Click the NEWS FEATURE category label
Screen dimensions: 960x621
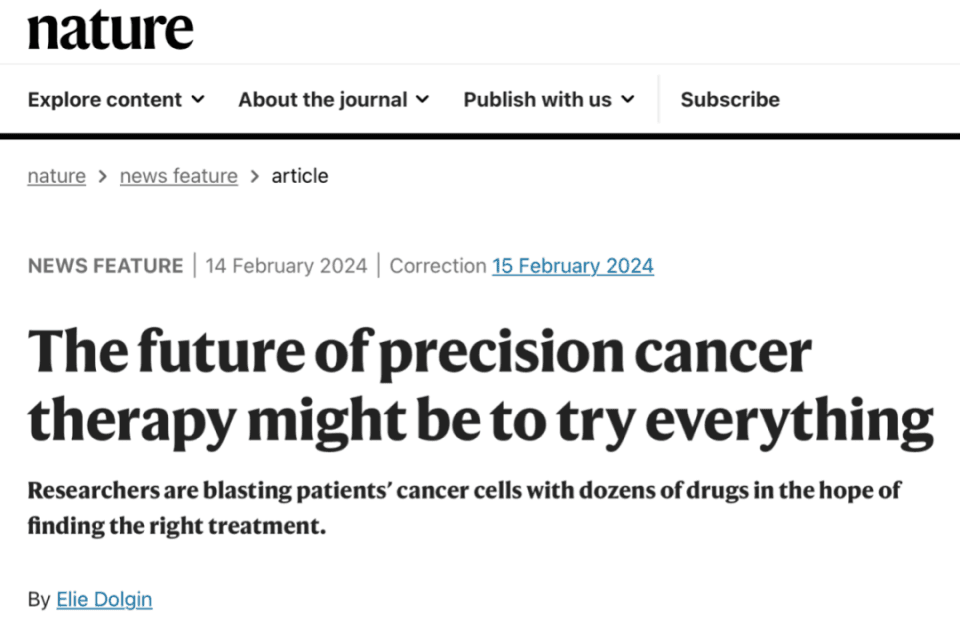click(x=105, y=266)
